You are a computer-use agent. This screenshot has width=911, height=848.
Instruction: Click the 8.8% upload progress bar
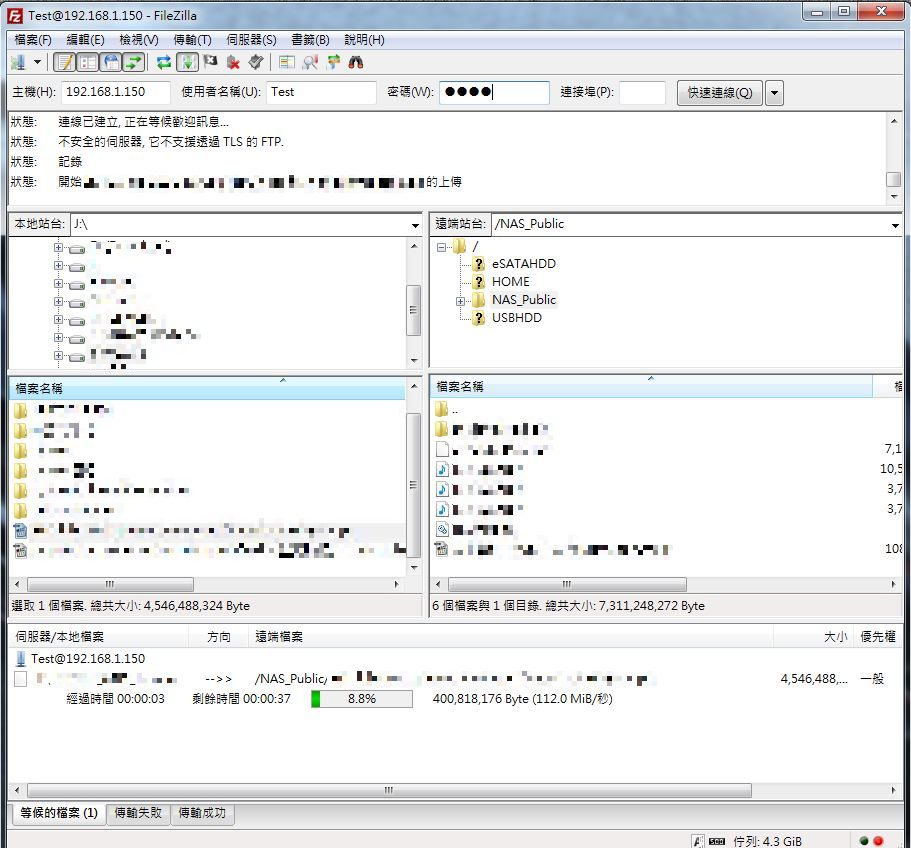(x=362, y=699)
